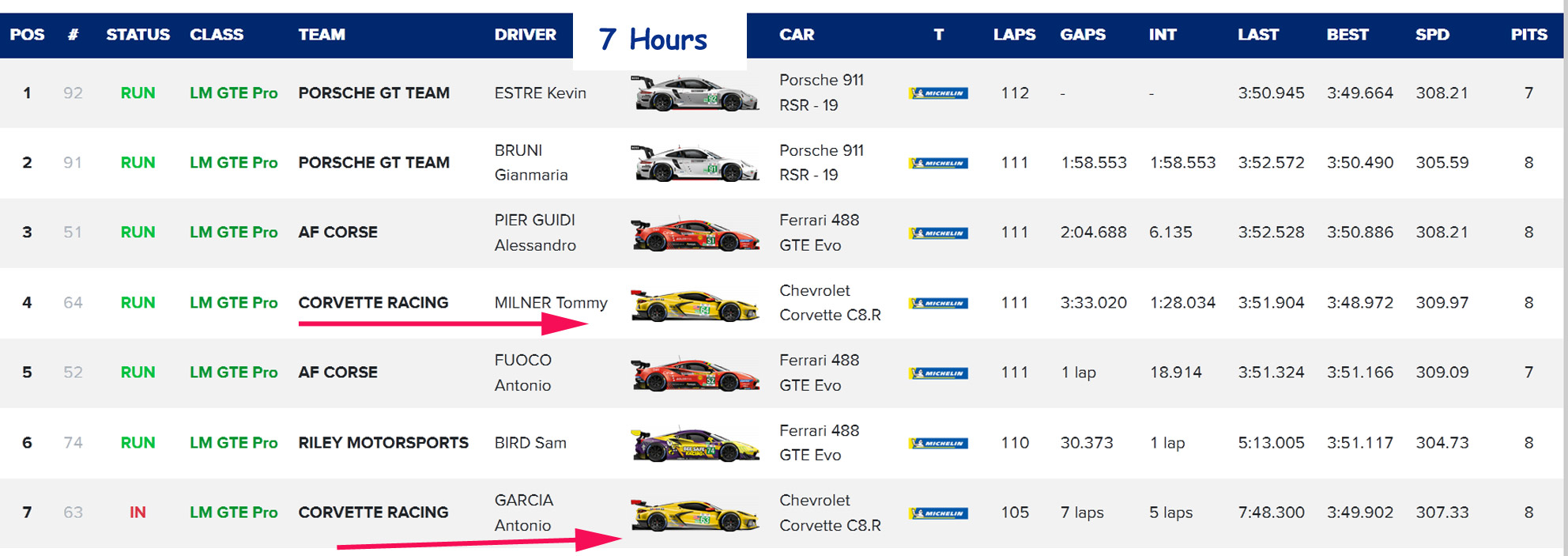Click the 7 Hours label

(653, 40)
